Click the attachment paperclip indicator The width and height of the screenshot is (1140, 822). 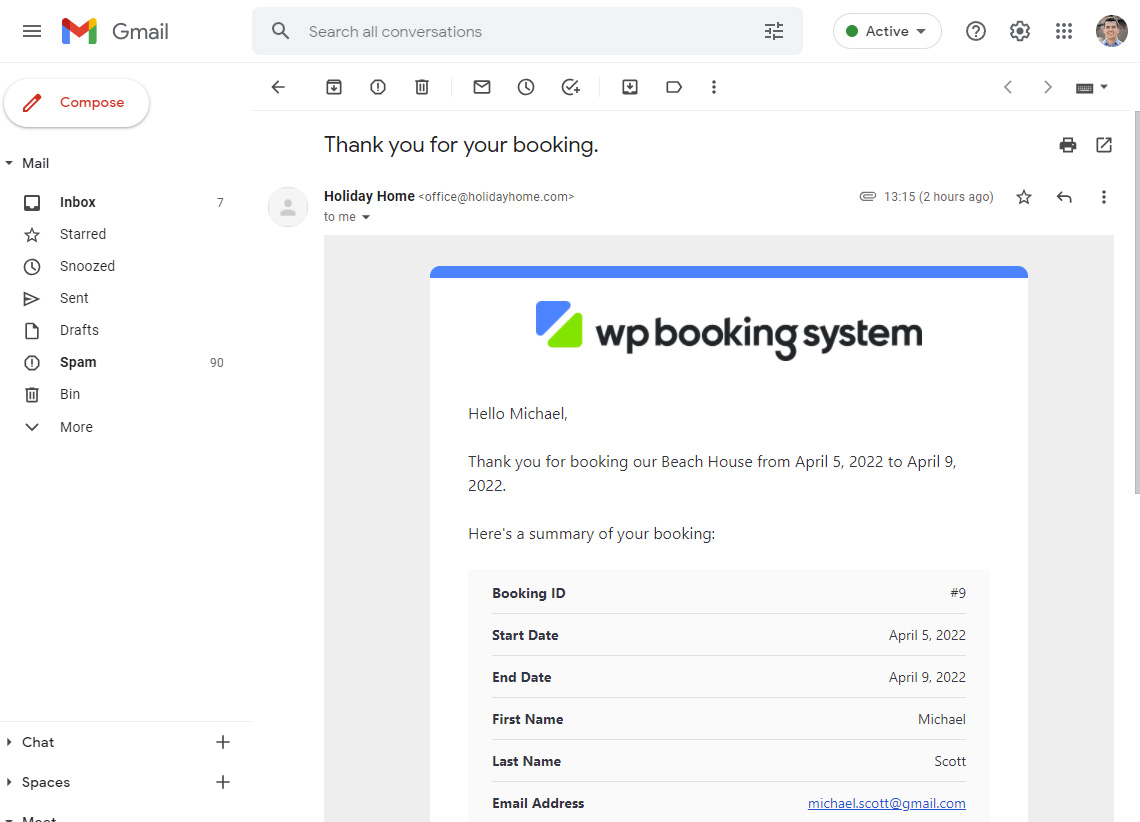tap(867, 196)
